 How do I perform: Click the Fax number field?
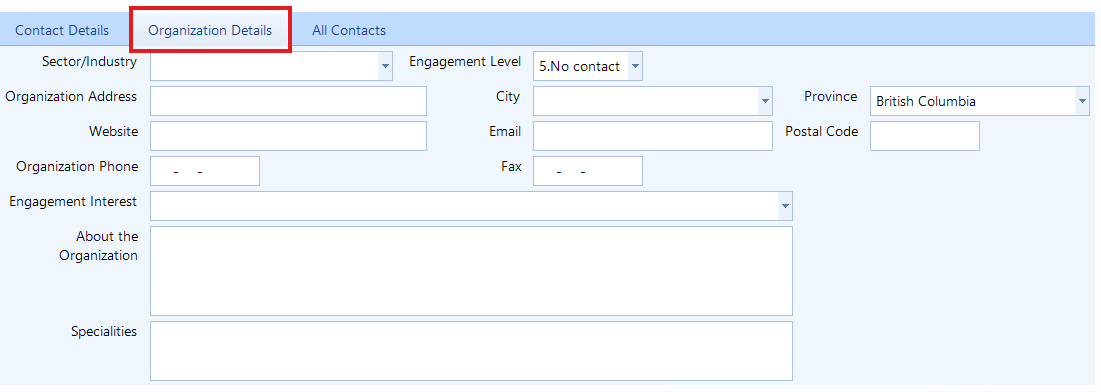pos(588,171)
